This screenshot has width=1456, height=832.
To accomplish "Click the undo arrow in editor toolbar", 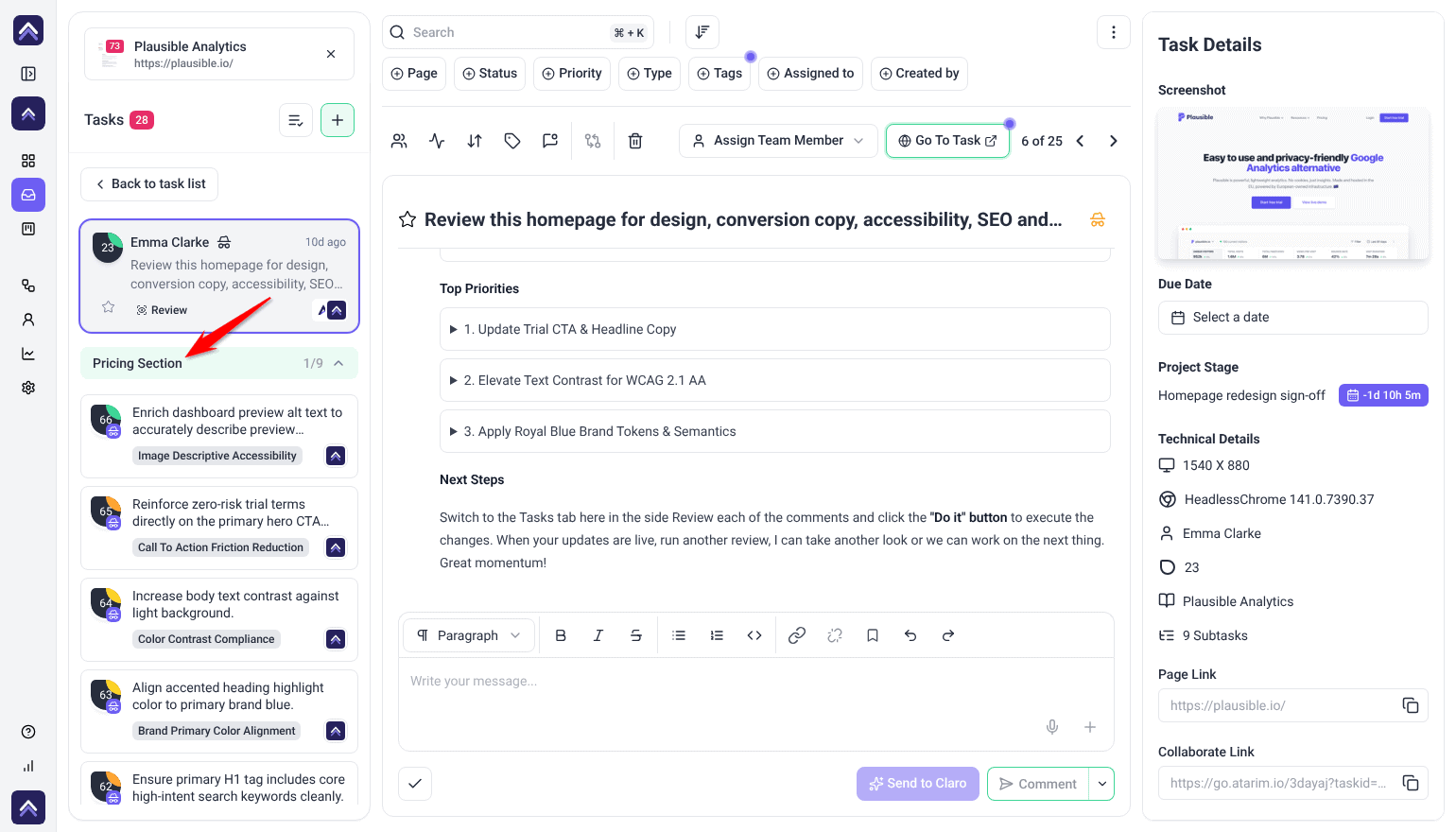I will [910, 635].
